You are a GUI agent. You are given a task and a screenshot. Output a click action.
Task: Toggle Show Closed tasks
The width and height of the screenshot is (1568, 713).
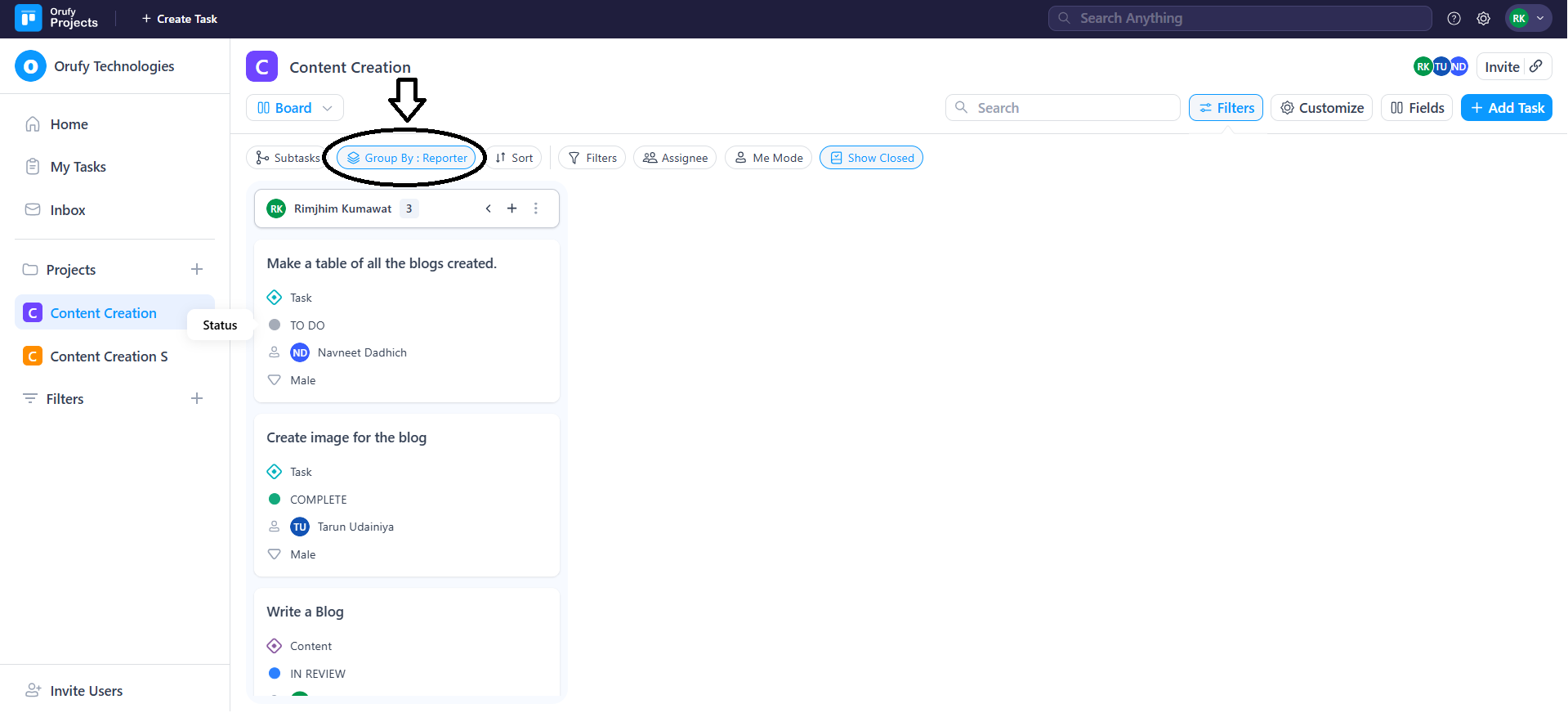871,158
